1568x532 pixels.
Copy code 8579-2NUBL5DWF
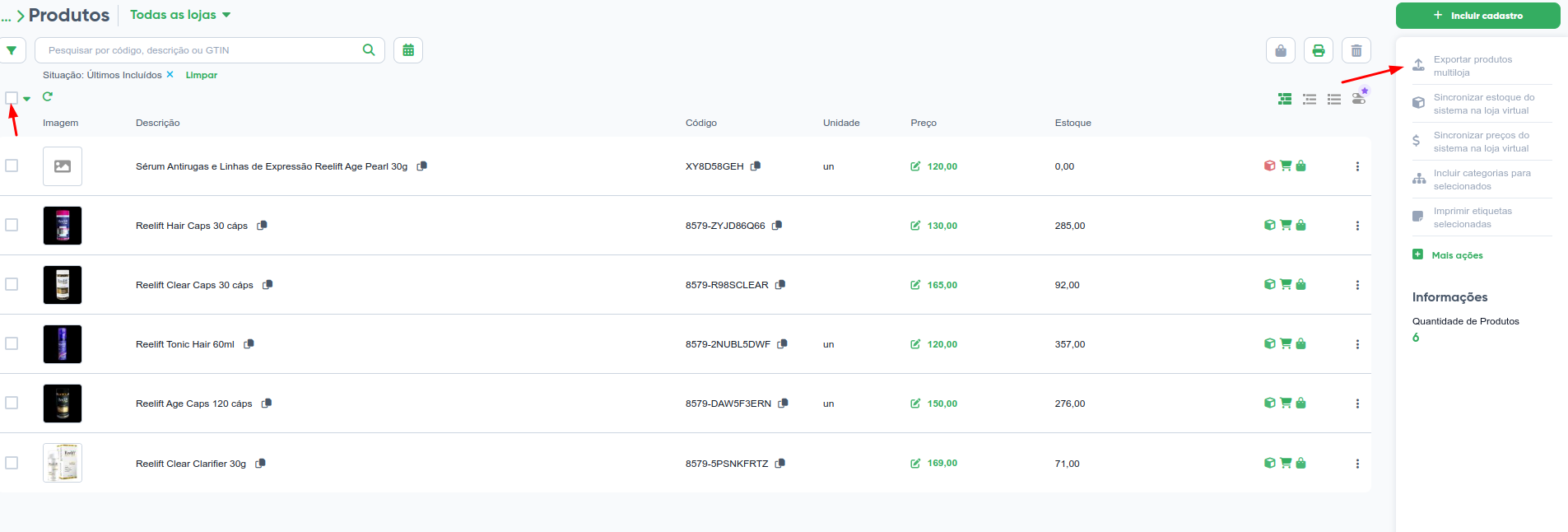pyautogui.click(x=783, y=343)
